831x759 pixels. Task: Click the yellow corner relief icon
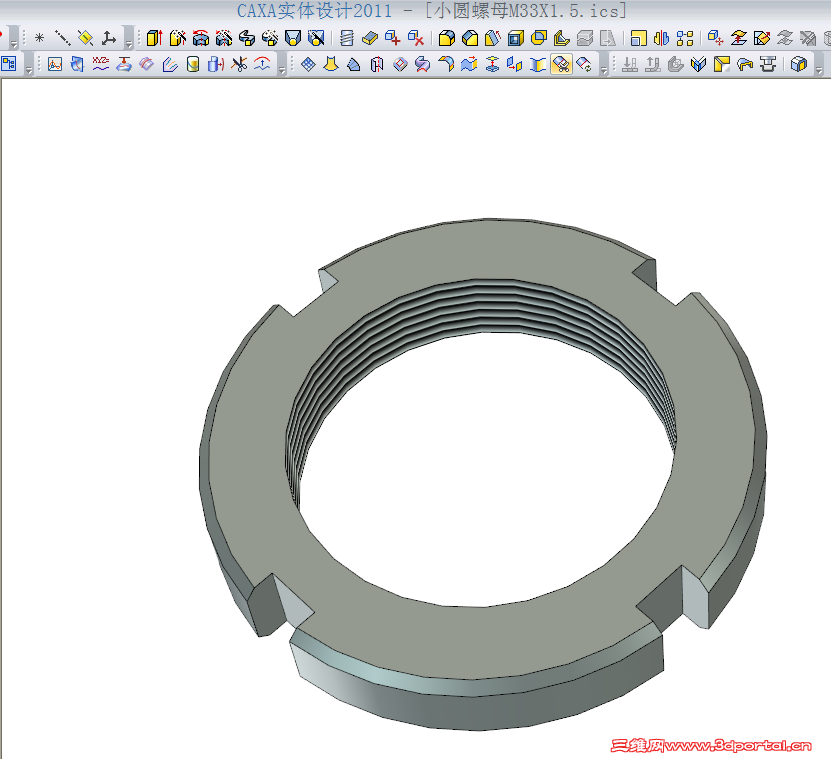pyautogui.click(x=722, y=64)
